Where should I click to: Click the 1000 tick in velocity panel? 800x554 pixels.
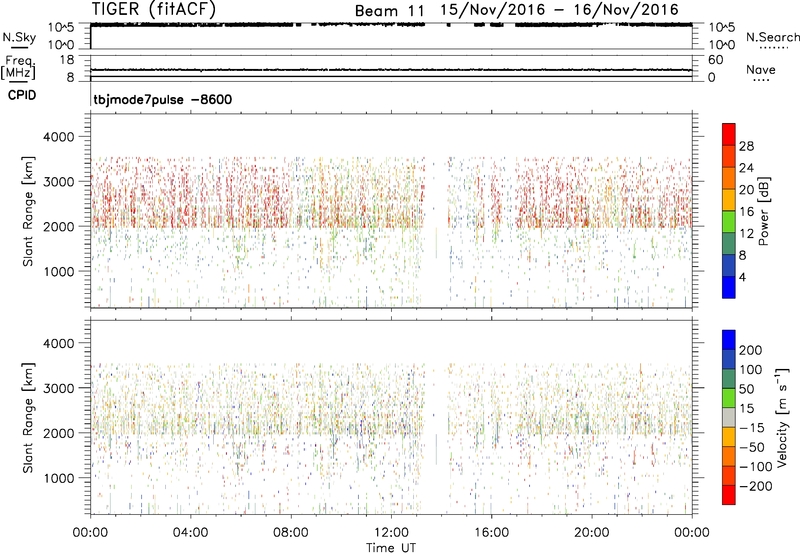click(59, 478)
